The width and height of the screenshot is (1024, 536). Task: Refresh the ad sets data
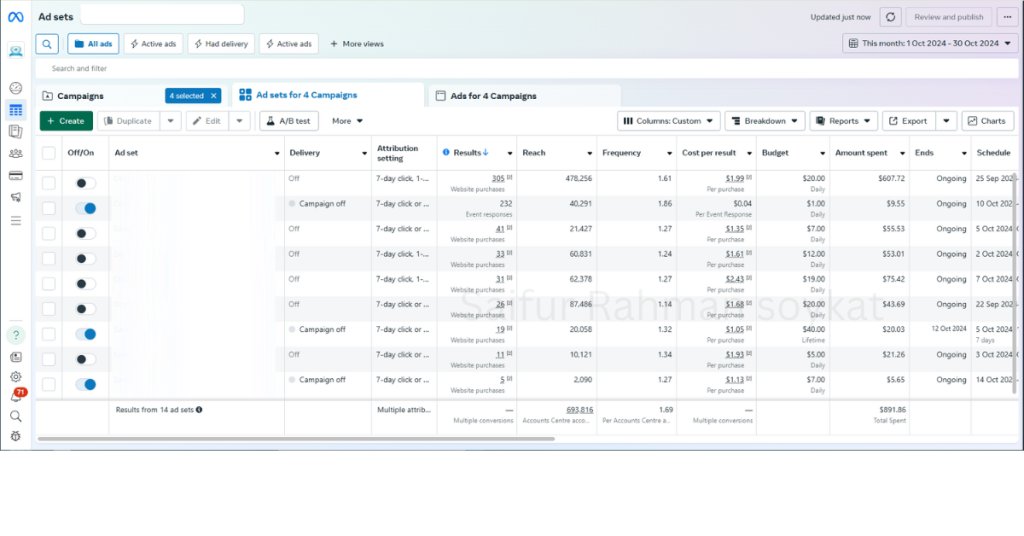890,17
